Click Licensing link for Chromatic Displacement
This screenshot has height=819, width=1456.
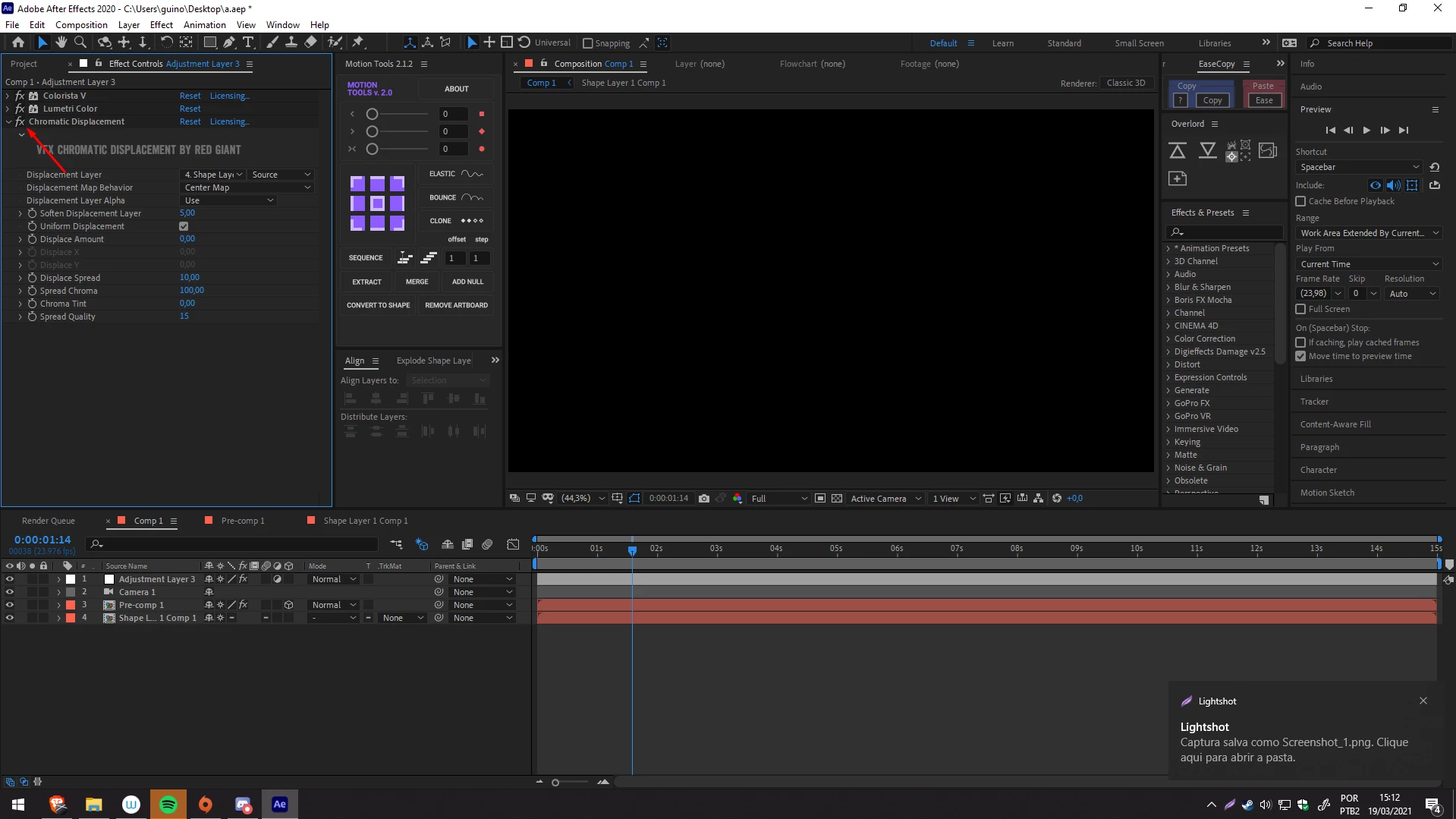coord(229,121)
